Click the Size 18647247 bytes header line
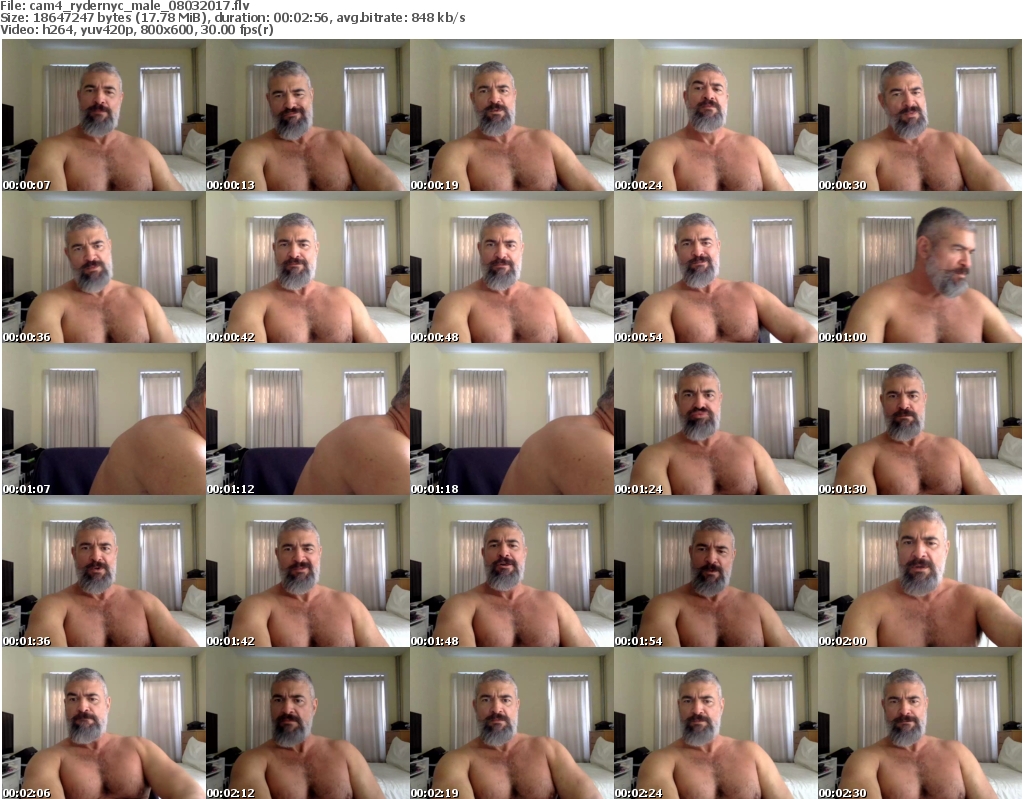This screenshot has height=799, width=1024. 232,18
